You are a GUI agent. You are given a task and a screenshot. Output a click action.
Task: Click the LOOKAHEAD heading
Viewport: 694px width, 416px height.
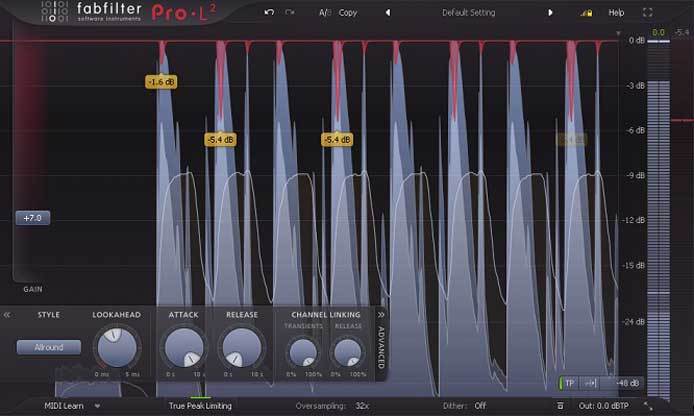116,315
